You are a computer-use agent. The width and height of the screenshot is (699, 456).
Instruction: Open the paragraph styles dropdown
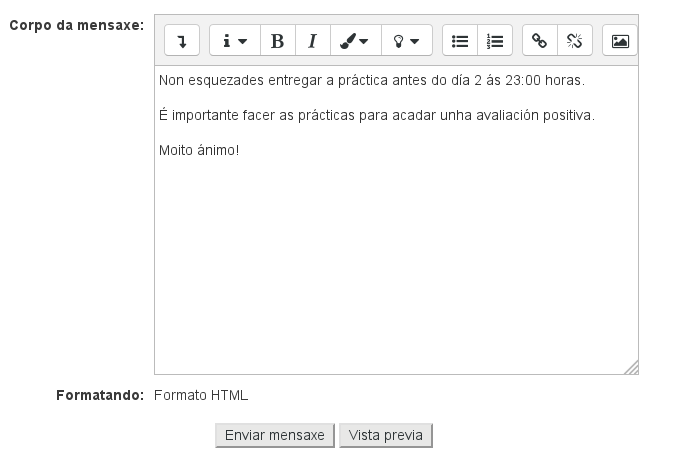[x=235, y=41]
